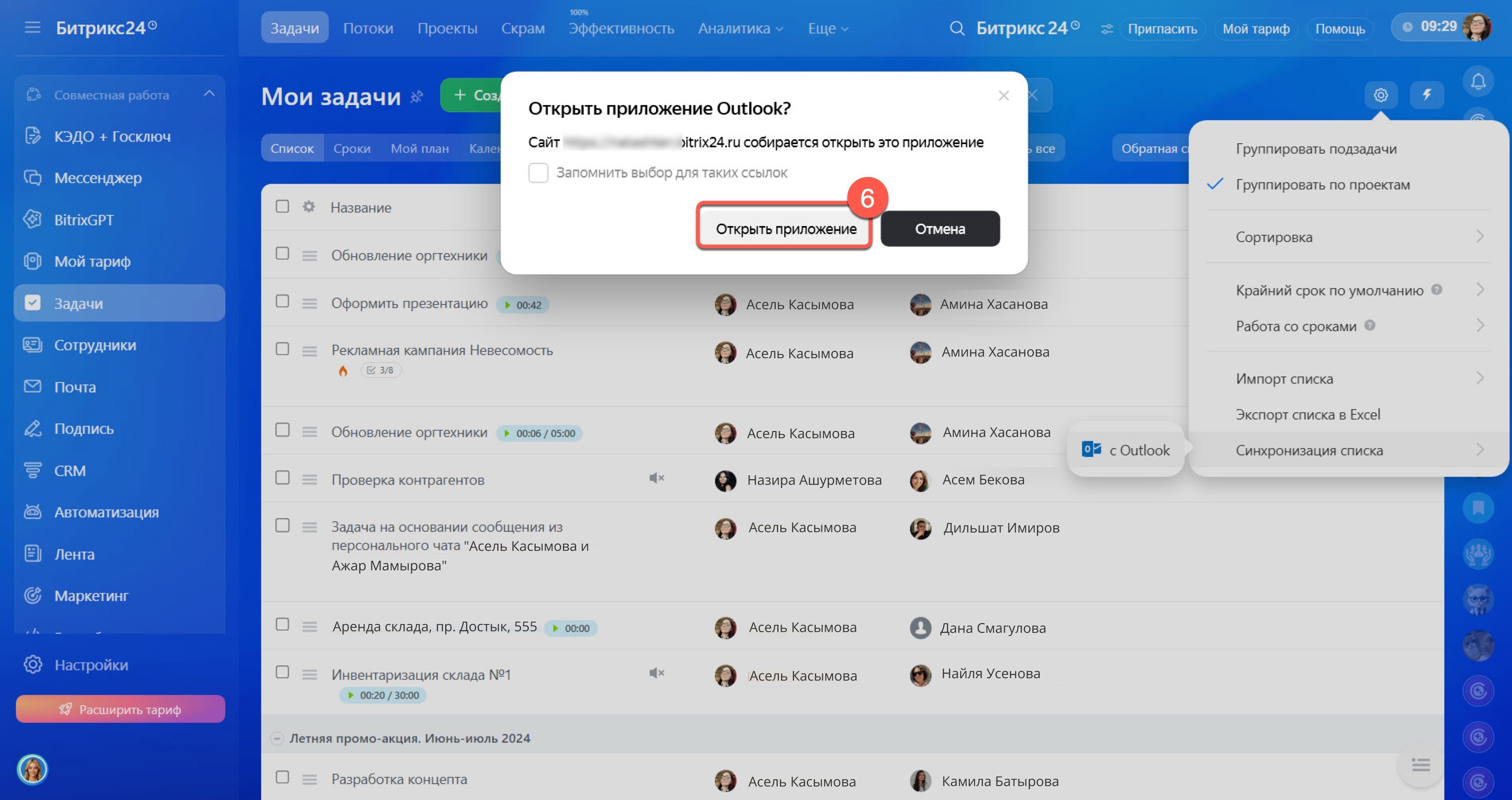1512x800 pixels.
Task: Select Аренда склада task checkbox
Action: (x=282, y=624)
